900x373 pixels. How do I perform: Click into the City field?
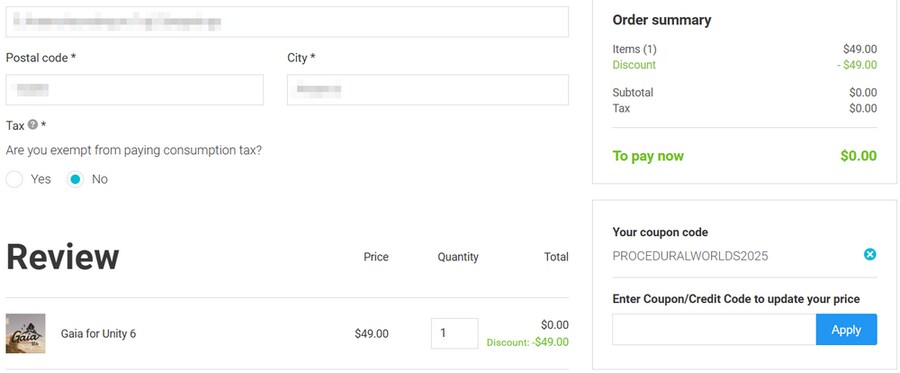pos(428,90)
